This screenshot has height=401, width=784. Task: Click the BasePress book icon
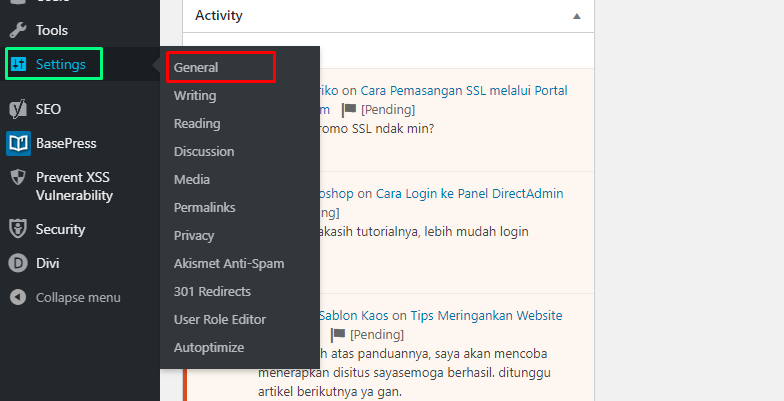[x=17, y=143]
